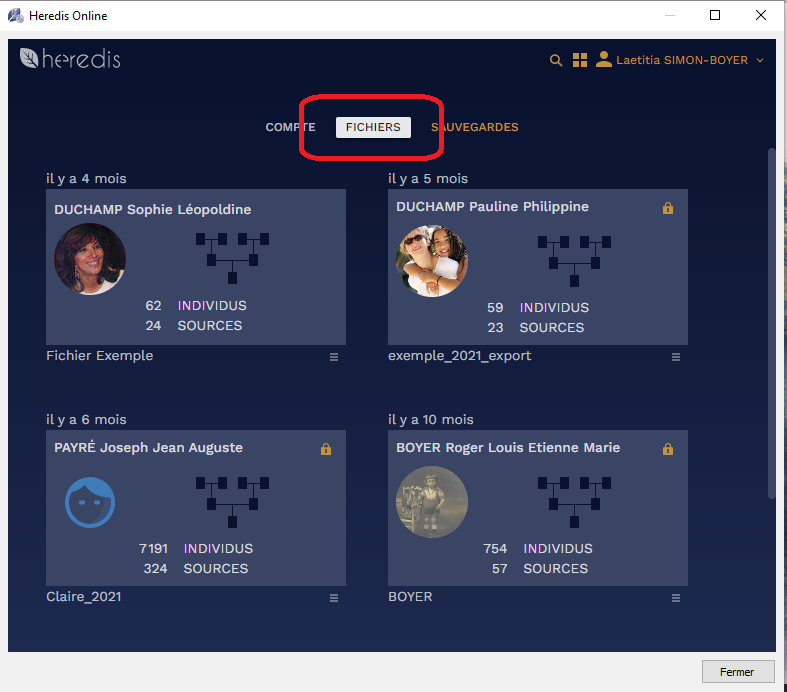Viewport: 787px width, 692px height.
Task: Click the Fichier Exemple file name
Action: 99,356
